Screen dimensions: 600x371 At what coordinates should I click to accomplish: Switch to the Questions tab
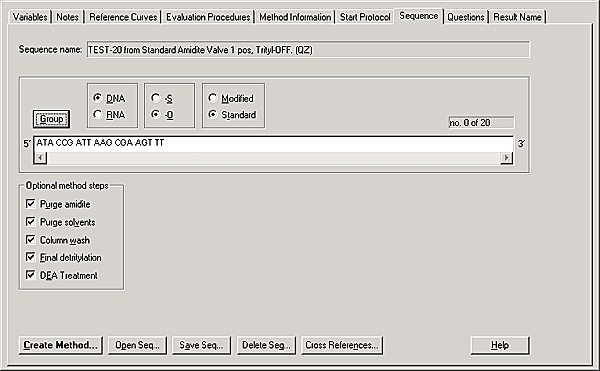coord(466,17)
